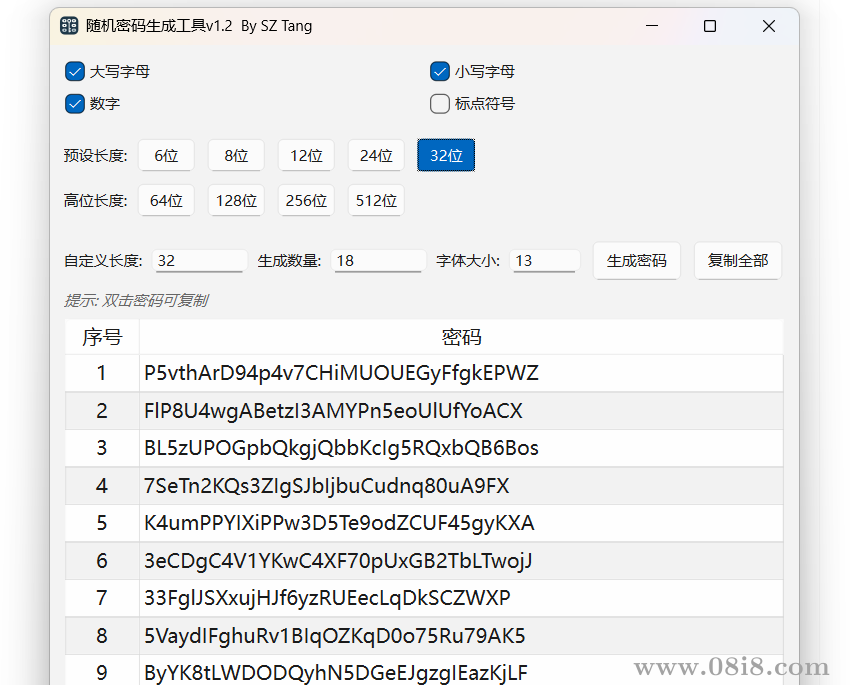Select the 128位 high length option
This screenshot has width=850, height=685.
(236, 200)
